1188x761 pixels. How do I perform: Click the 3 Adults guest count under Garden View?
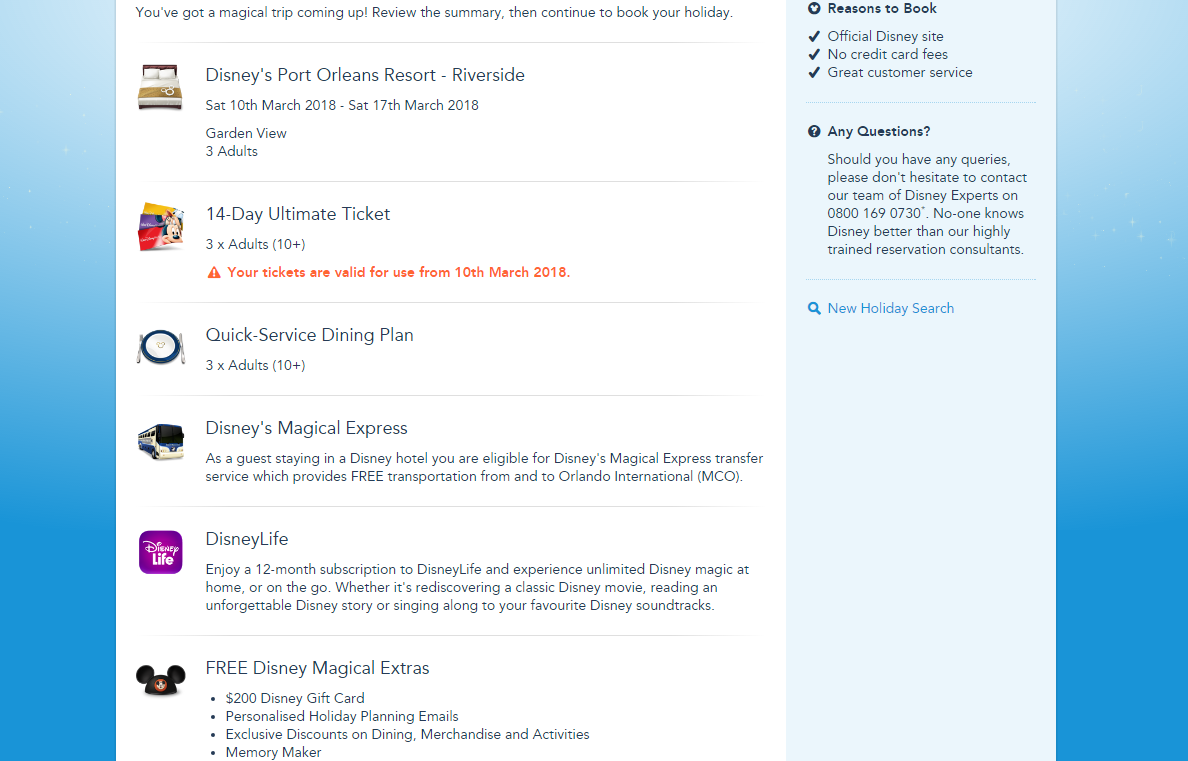(232, 152)
